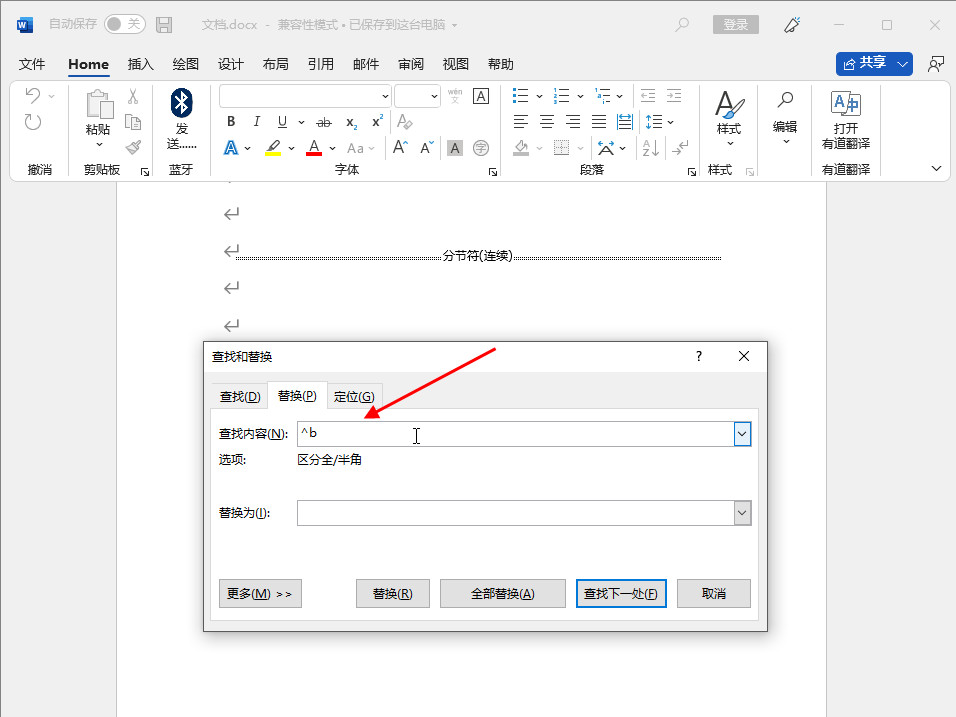This screenshot has width=956, height=717.
Task: Open the 定位 (Go To) tab
Action: pyautogui.click(x=354, y=397)
